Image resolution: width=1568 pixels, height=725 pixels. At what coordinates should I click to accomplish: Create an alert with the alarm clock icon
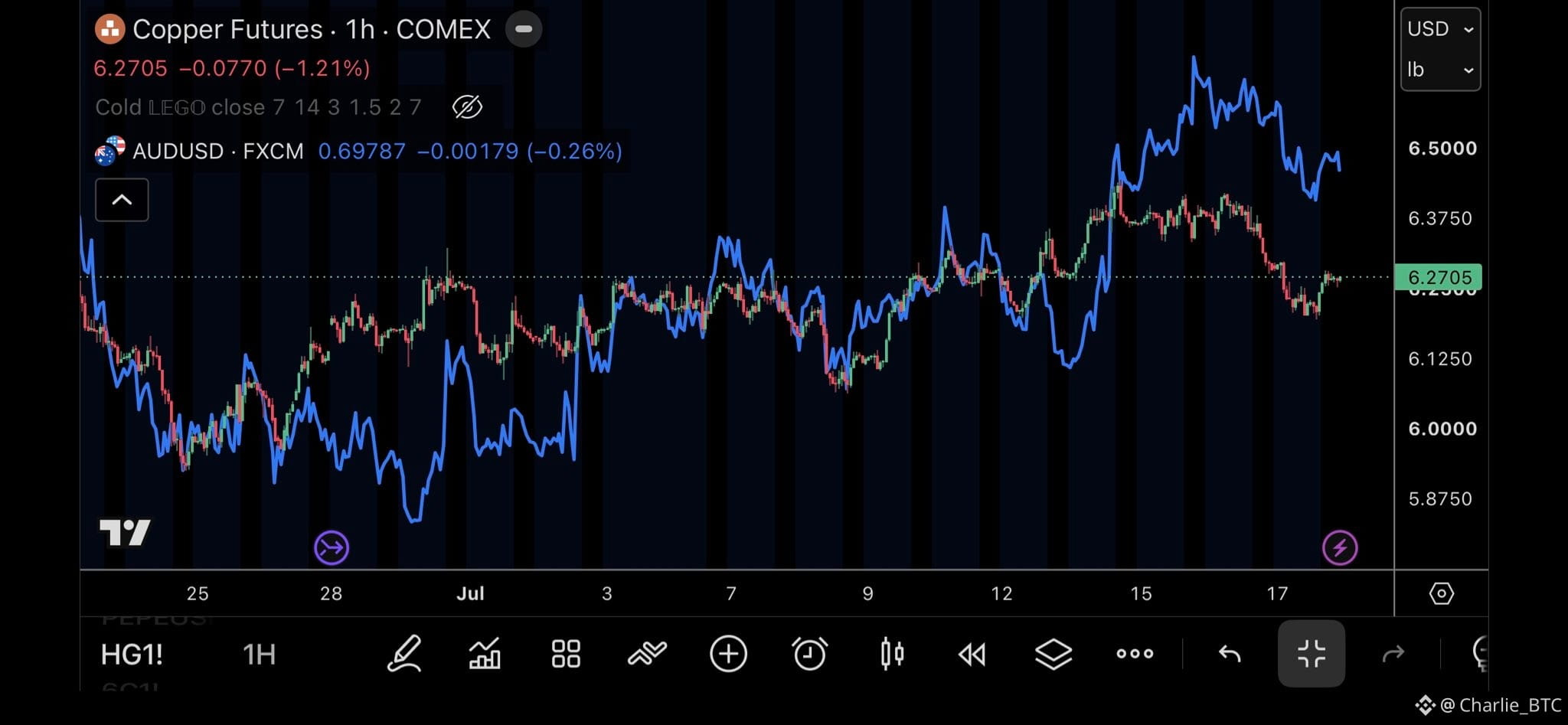pos(809,654)
